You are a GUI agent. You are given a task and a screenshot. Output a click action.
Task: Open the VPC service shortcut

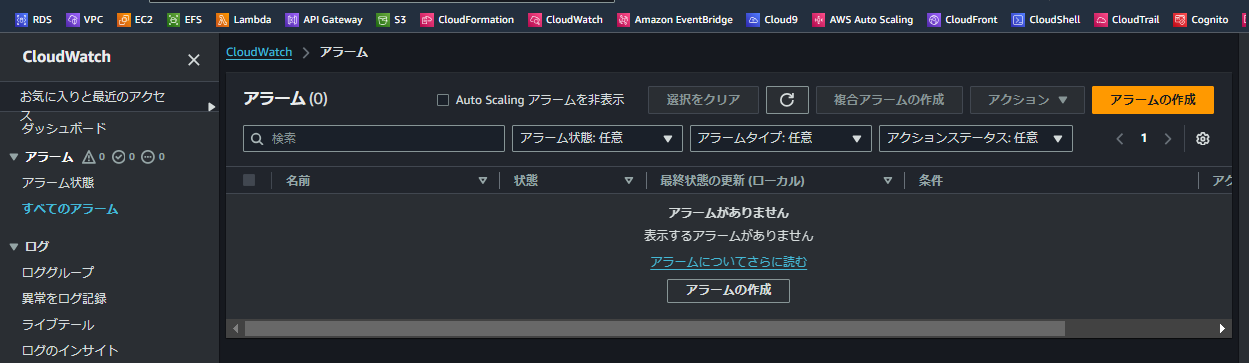[x=84, y=19]
